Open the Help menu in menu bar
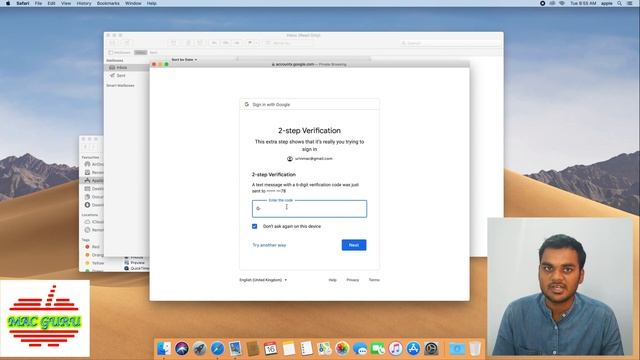640x360 pixels. tap(152, 3)
